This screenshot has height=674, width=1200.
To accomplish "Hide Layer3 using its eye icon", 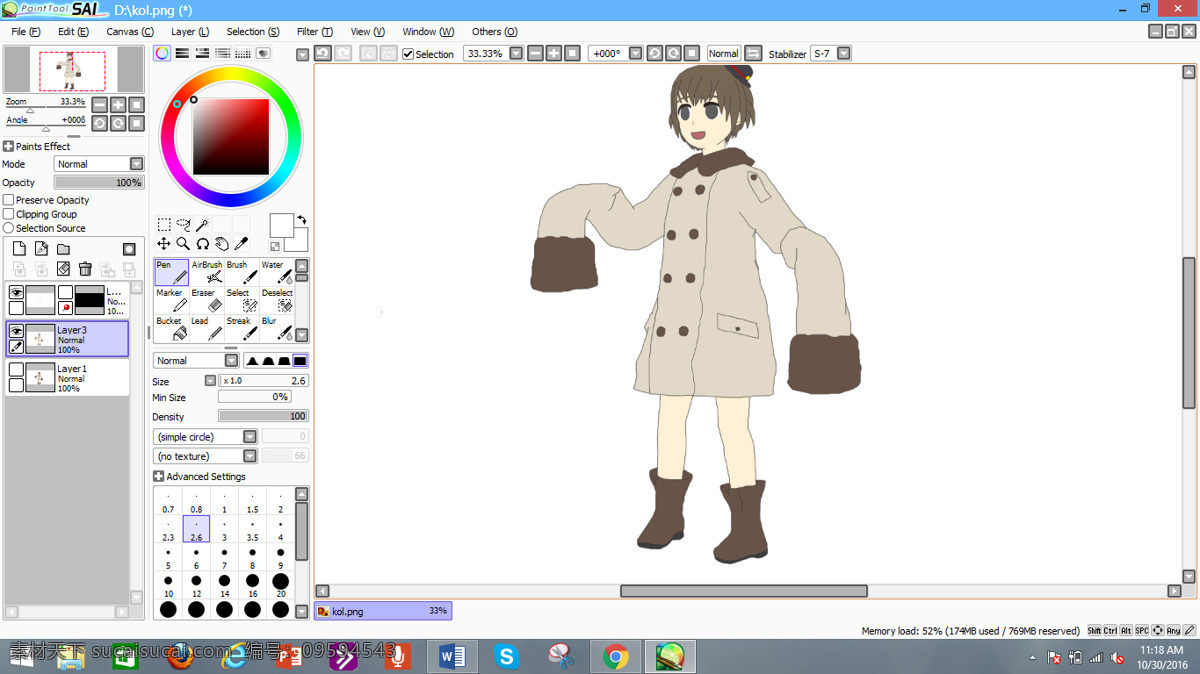I will click(16, 331).
